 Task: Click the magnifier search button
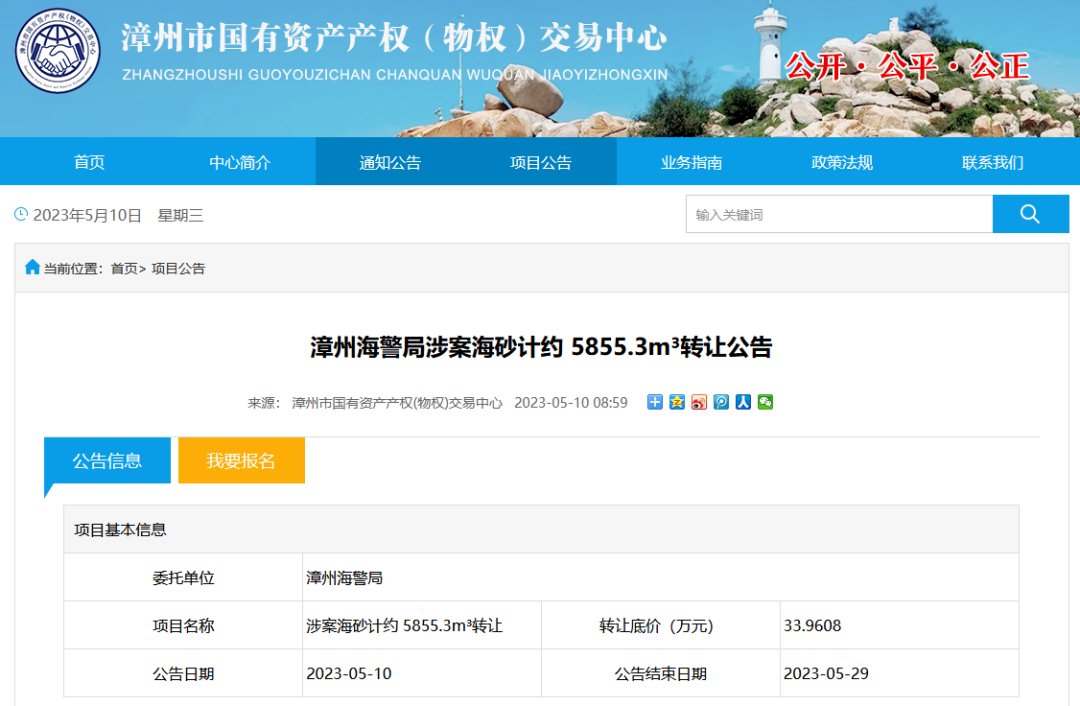[x=1030, y=214]
